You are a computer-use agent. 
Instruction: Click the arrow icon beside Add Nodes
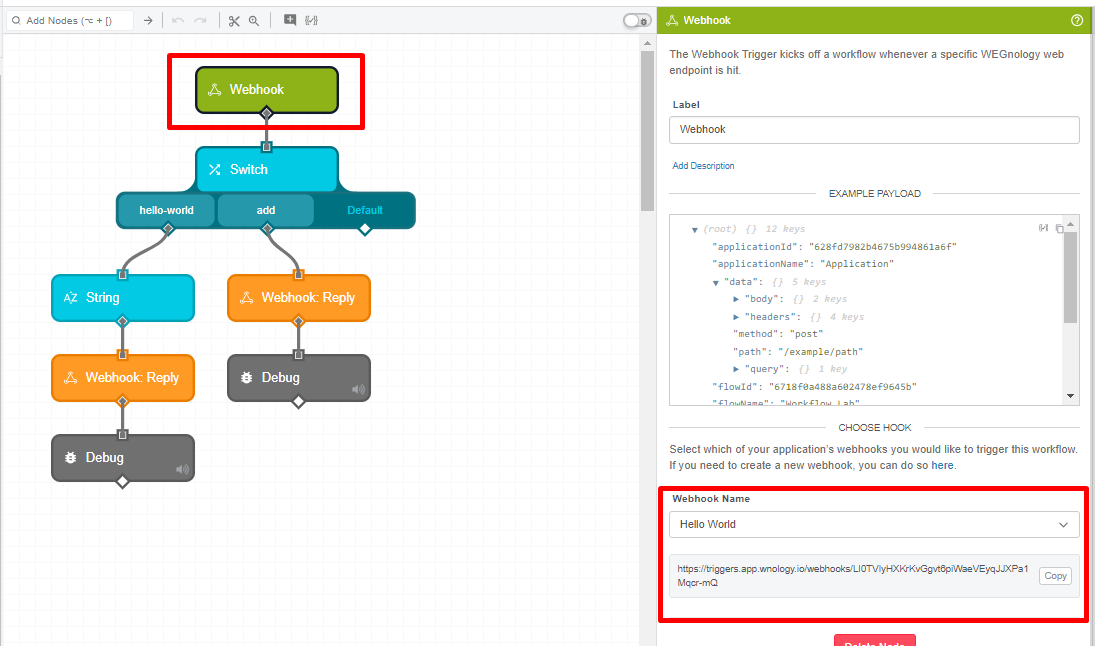[148, 21]
